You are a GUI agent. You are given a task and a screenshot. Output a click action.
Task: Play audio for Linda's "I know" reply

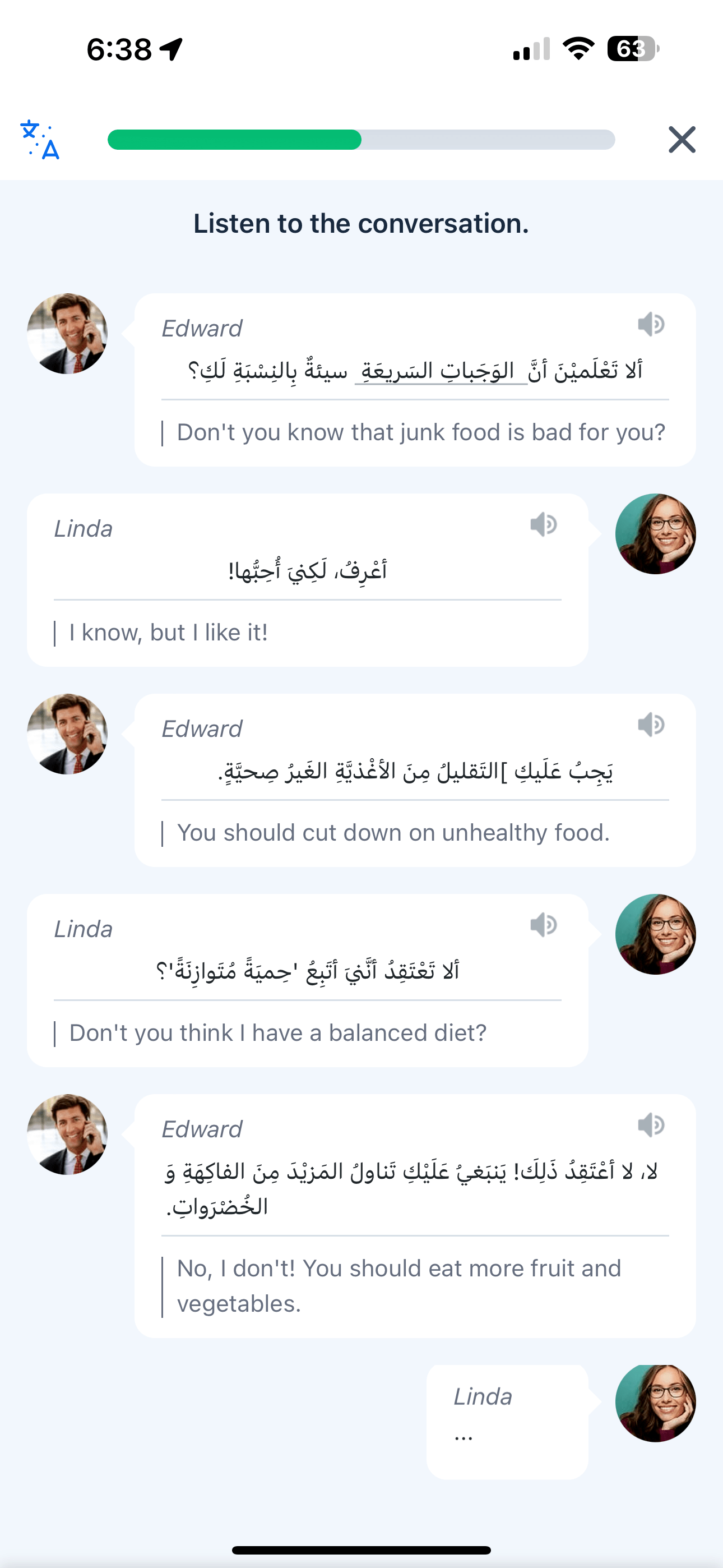pyautogui.click(x=543, y=525)
